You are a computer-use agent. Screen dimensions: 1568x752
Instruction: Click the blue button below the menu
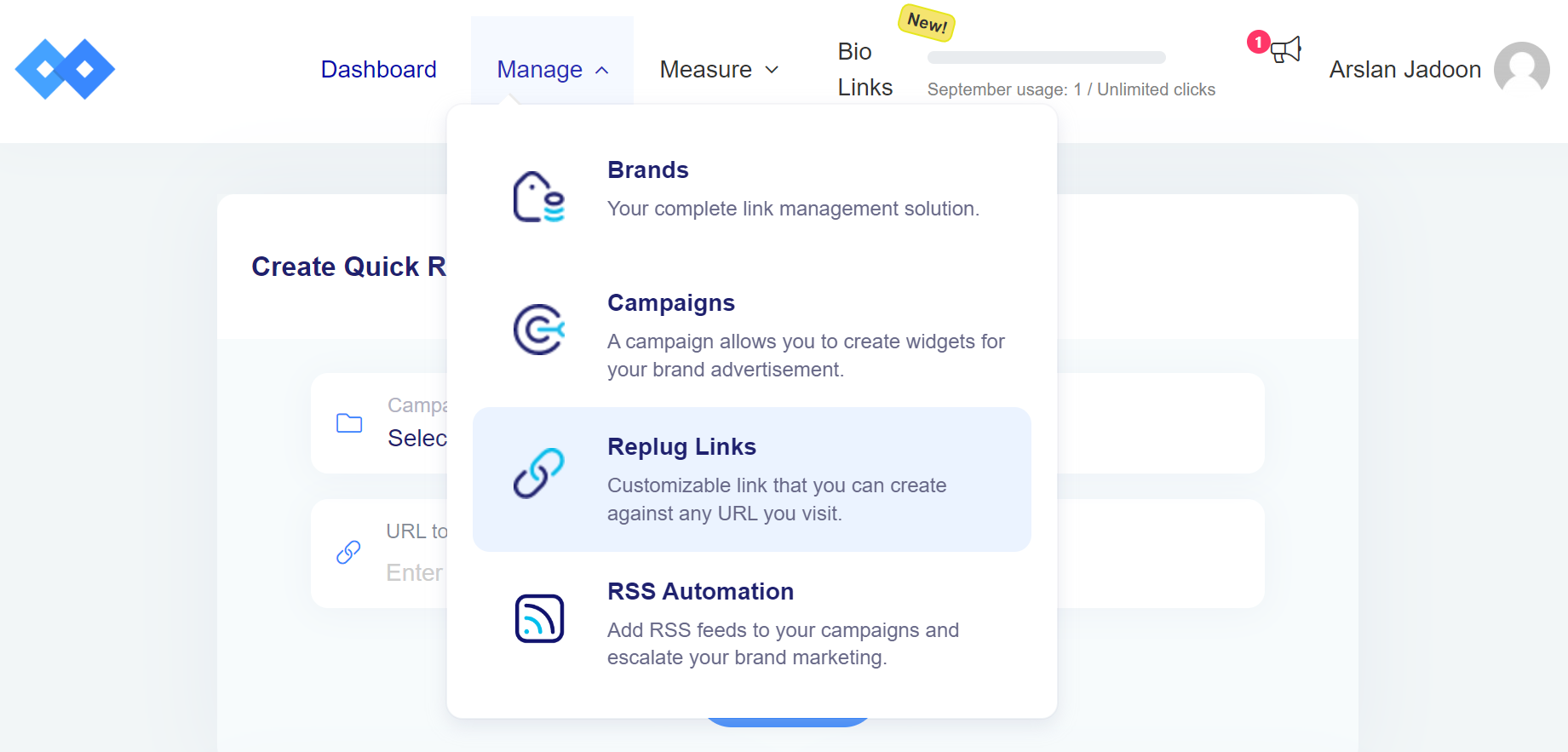pyautogui.click(x=787, y=722)
